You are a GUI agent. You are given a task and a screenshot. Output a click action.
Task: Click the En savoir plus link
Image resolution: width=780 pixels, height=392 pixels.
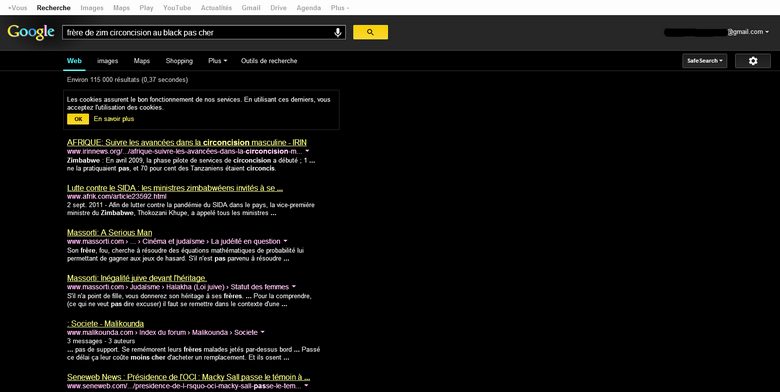pyautogui.click(x=114, y=119)
